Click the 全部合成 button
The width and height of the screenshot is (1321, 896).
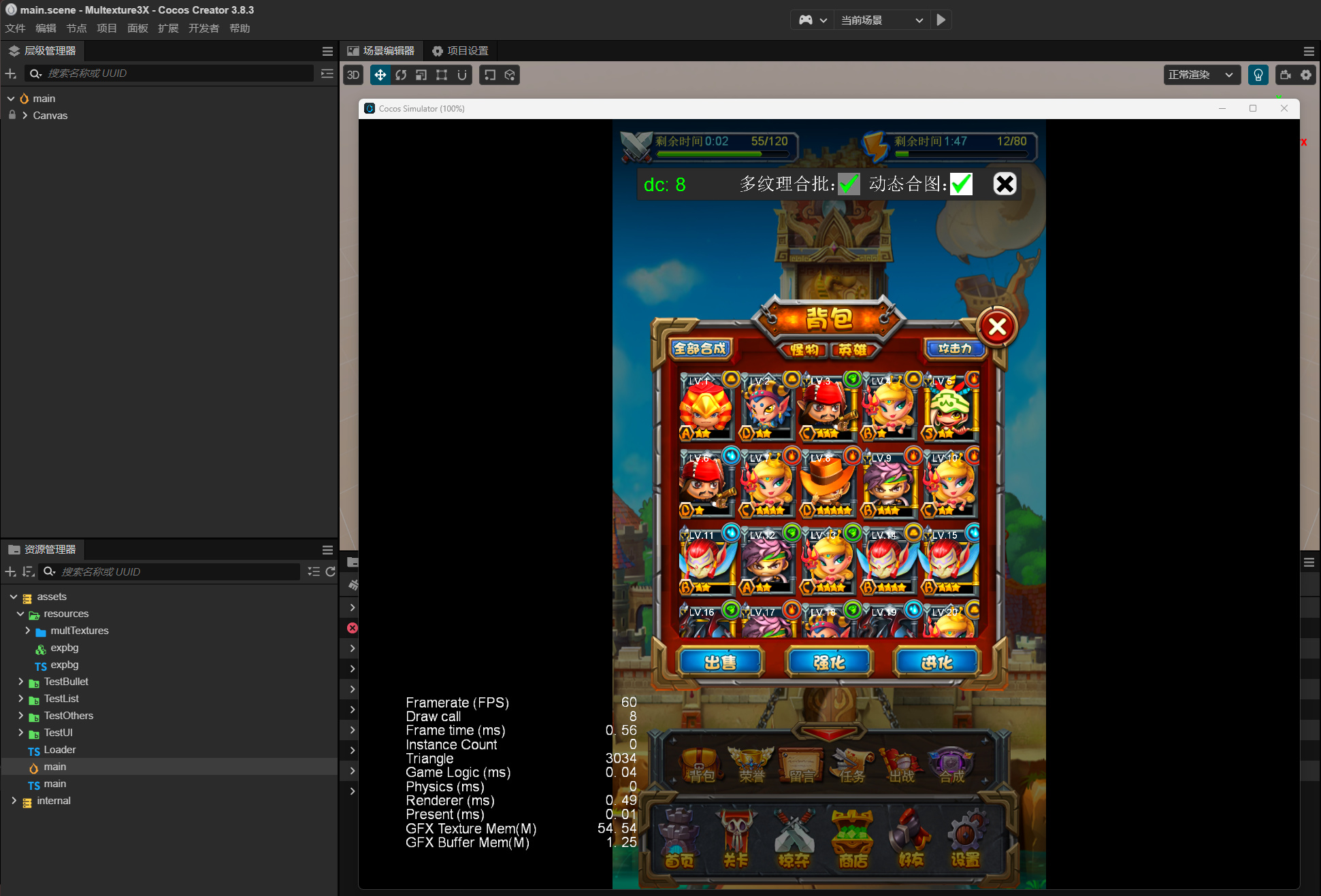tap(699, 349)
